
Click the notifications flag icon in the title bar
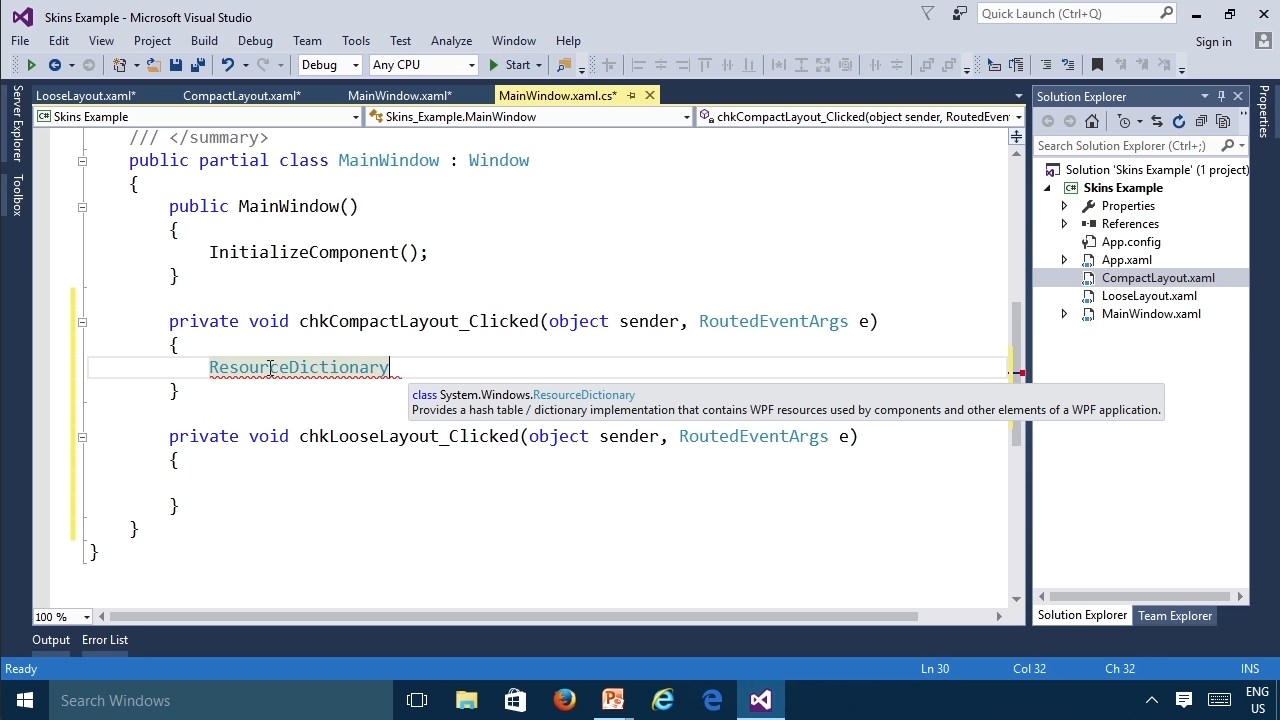(927, 14)
